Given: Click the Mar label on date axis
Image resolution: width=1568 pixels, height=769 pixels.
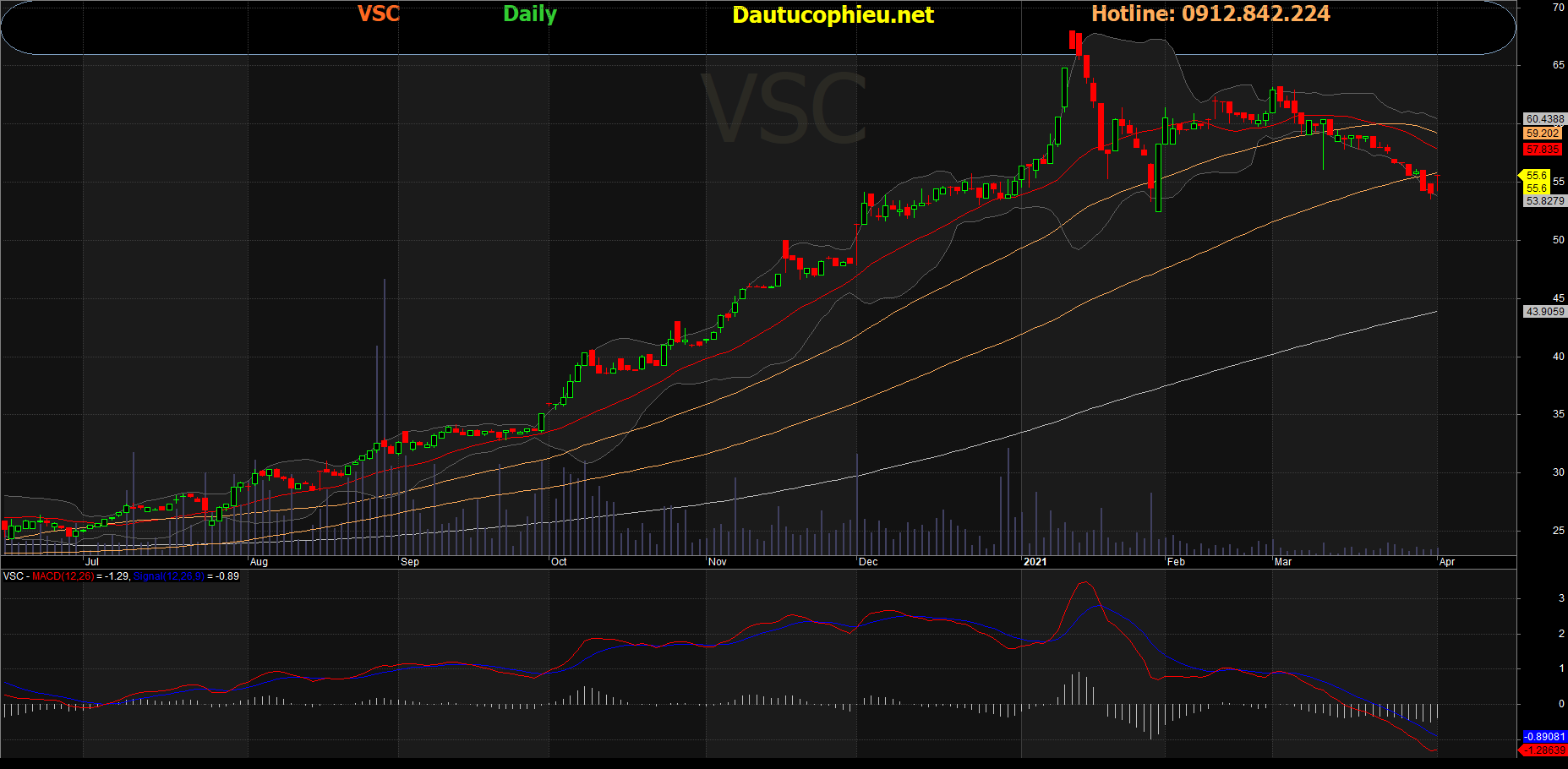Looking at the screenshot, I should (x=1283, y=562).
